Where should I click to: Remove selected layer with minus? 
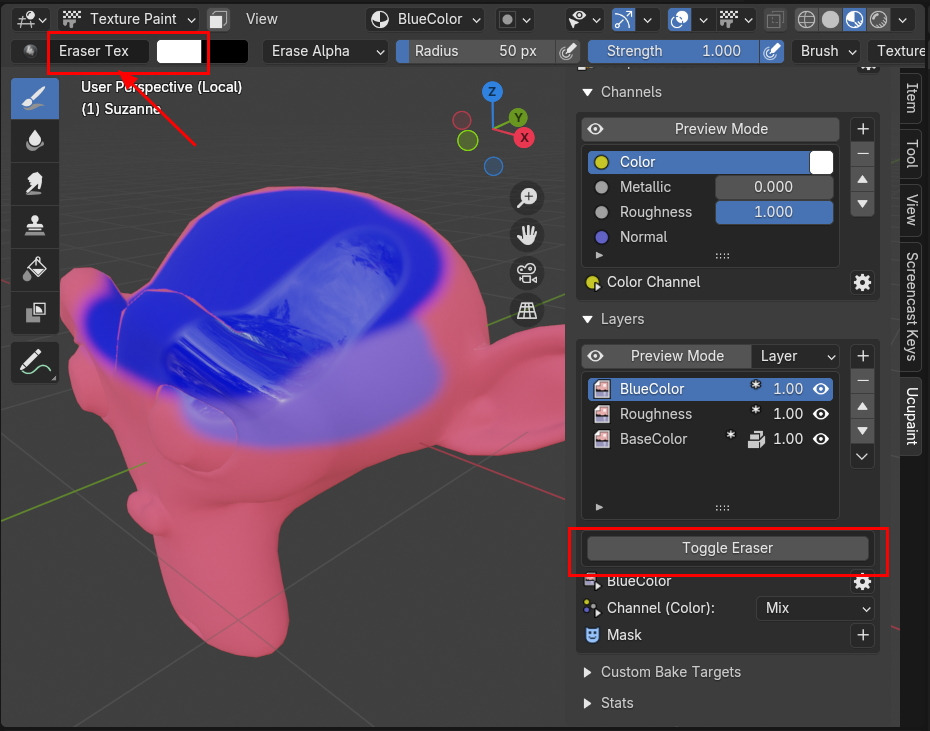[x=863, y=380]
